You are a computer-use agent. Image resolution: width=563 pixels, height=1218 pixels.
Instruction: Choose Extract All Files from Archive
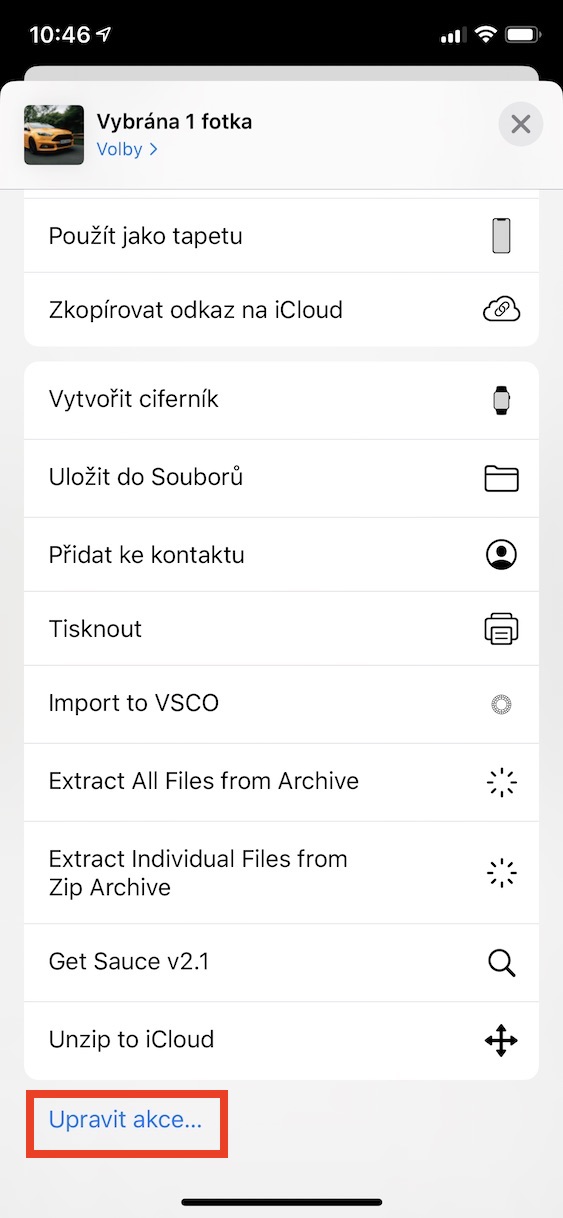[x=281, y=782]
